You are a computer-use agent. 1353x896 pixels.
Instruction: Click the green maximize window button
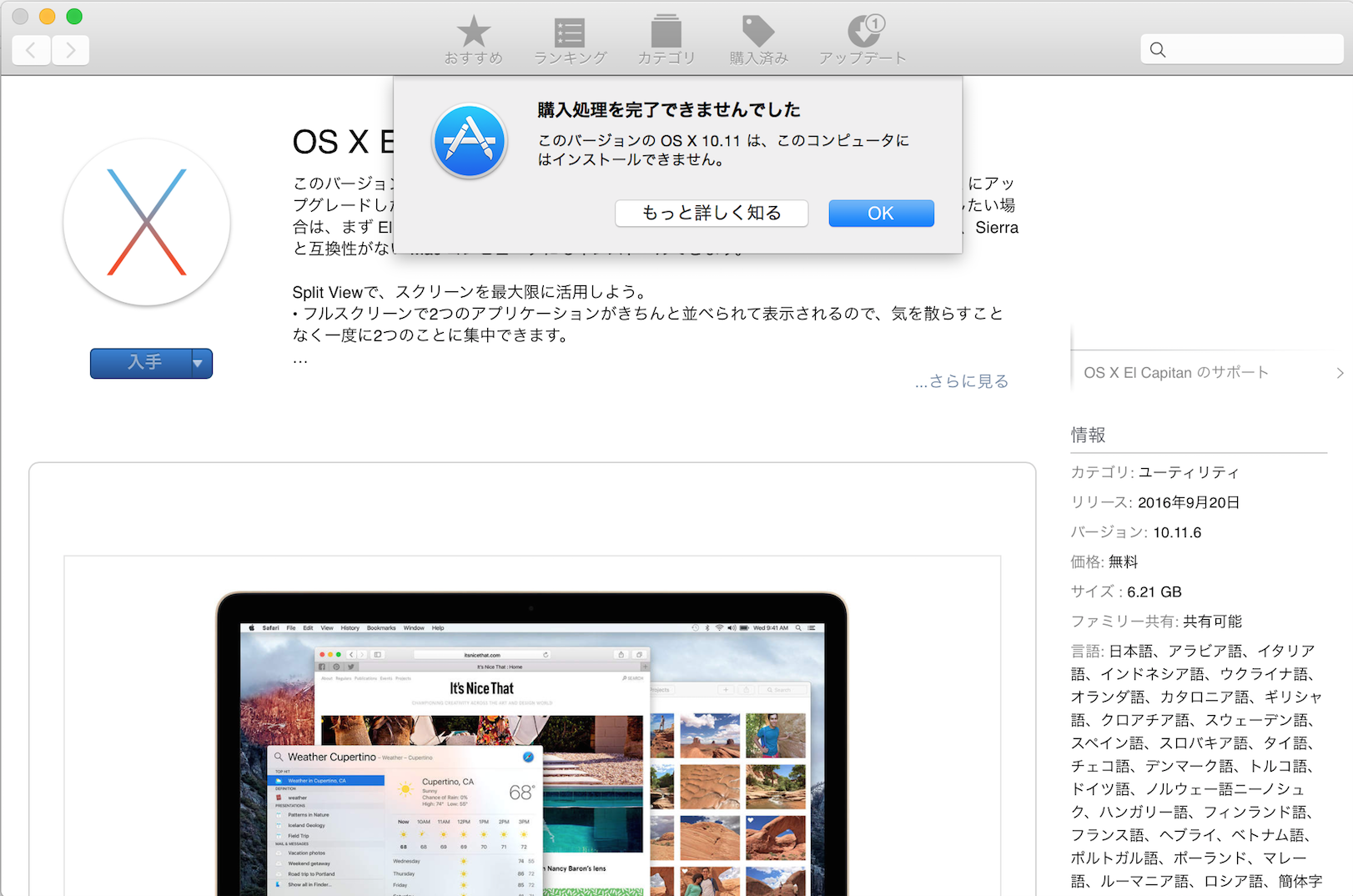coord(74,16)
